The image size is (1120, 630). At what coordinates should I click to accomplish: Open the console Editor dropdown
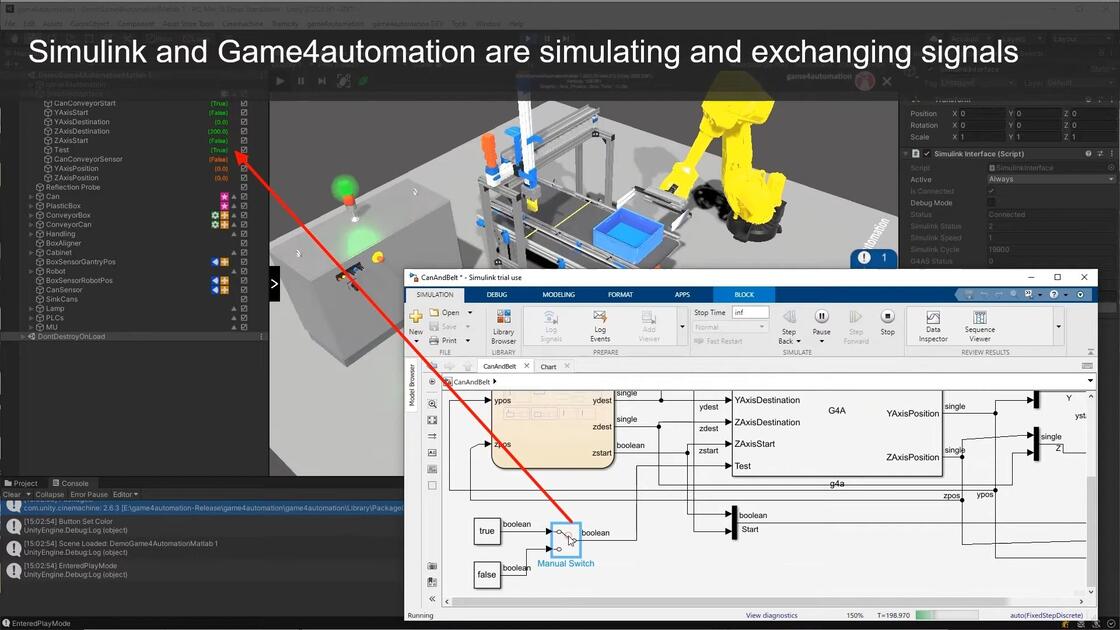(x=125, y=494)
